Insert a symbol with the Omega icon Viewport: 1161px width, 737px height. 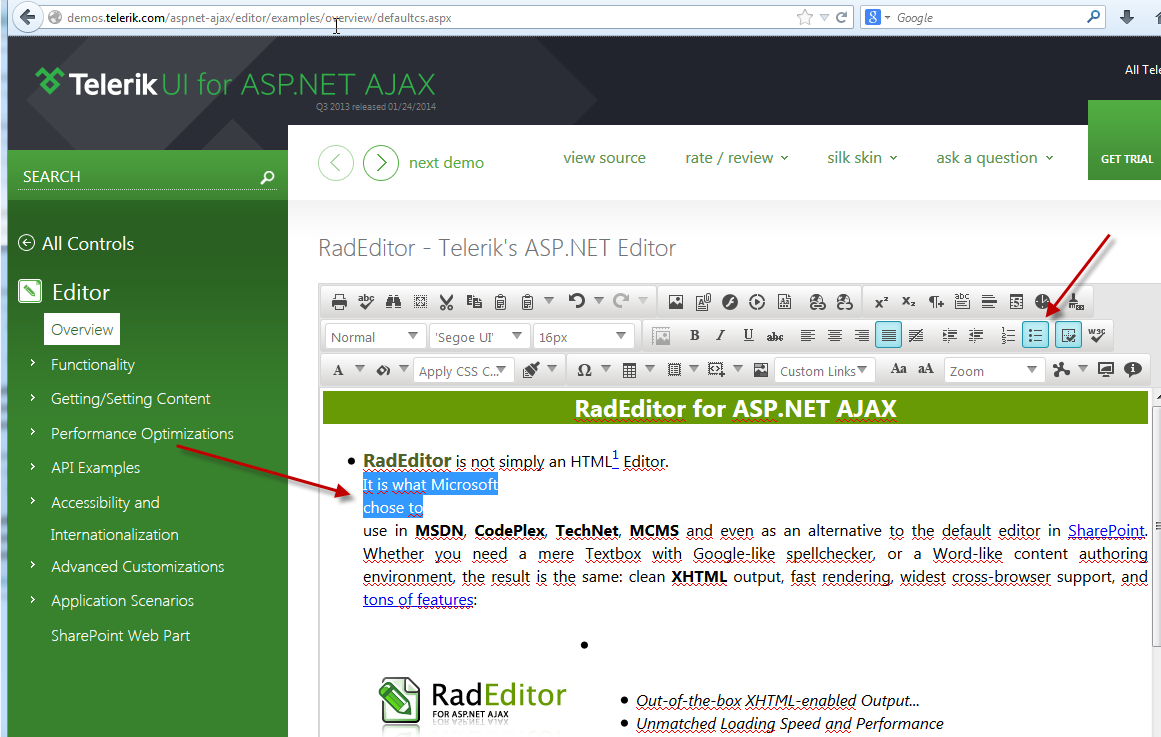[x=584, y=370]
